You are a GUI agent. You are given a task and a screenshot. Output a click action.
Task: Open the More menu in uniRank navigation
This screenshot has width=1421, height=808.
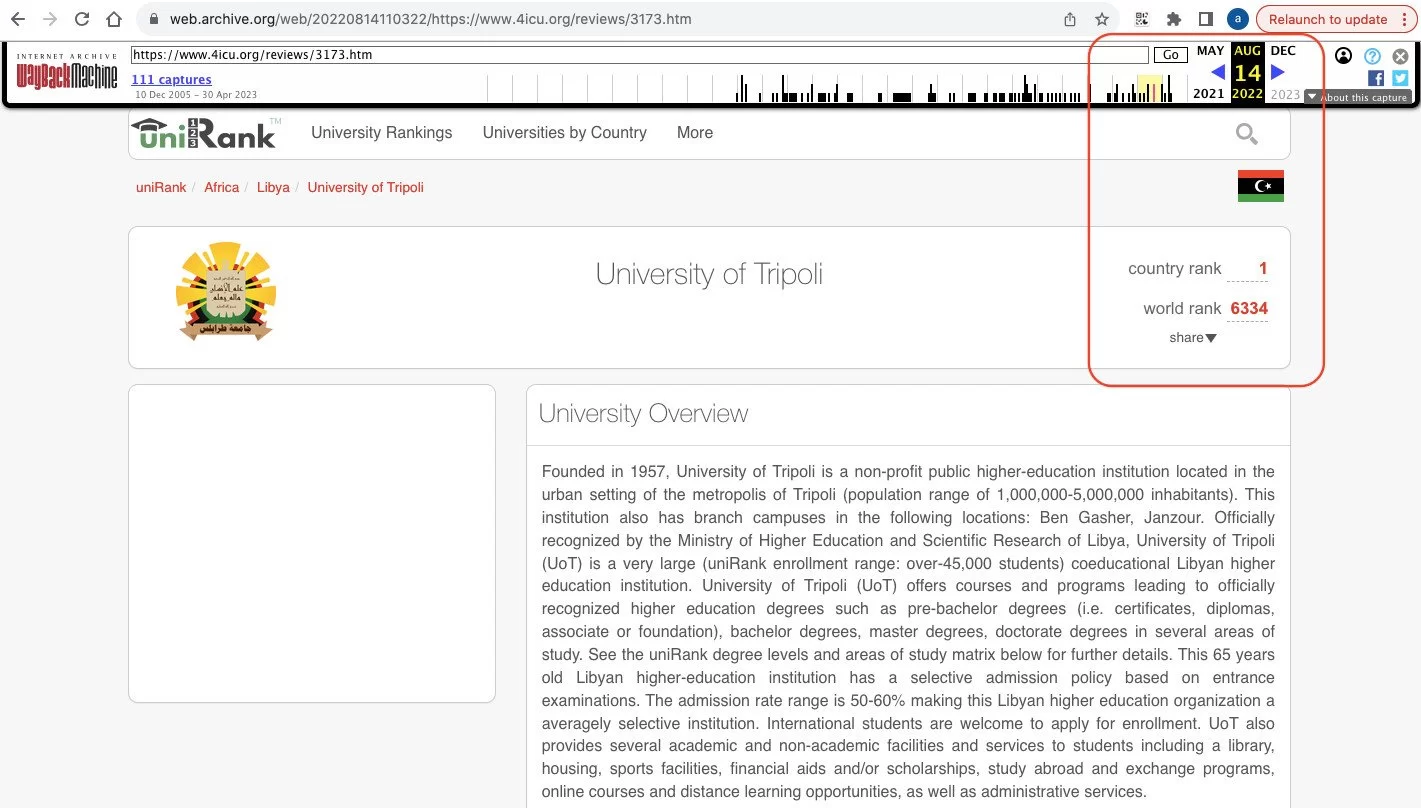pos(694,133)
